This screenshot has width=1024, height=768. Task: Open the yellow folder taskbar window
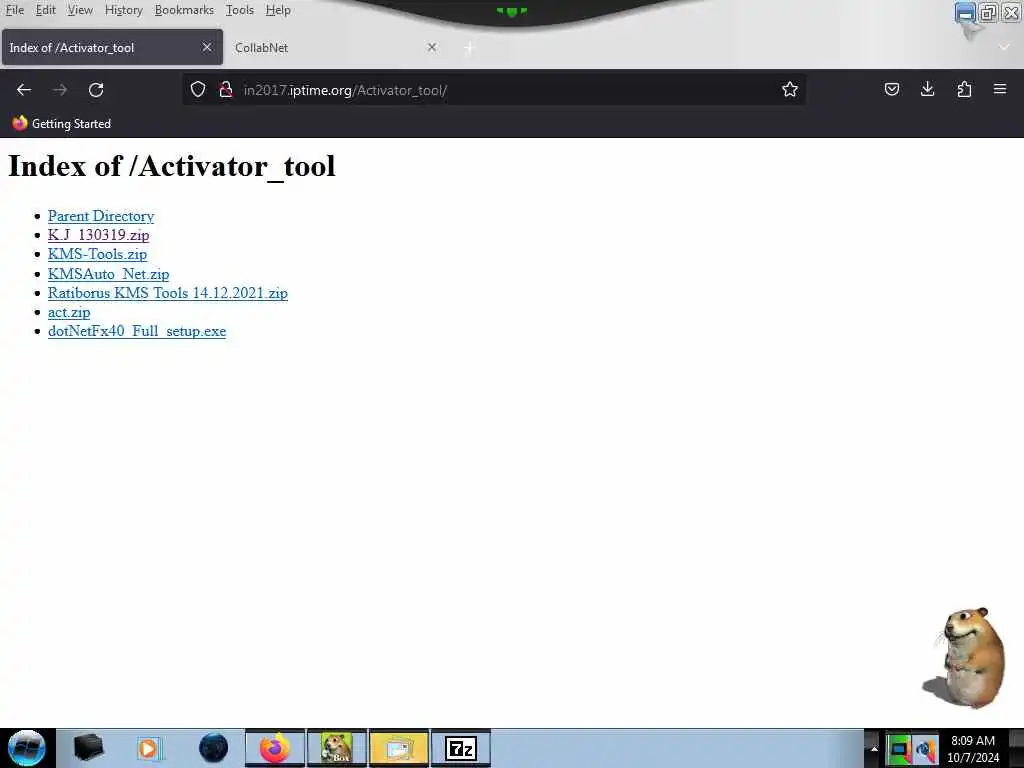click(399, 748)
